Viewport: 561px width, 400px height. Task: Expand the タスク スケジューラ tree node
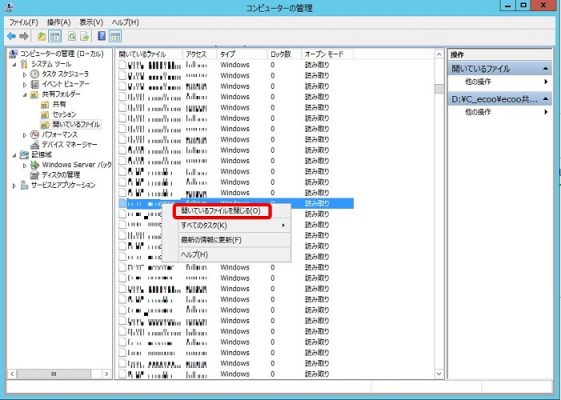pyautogui.click(x=25, y=74)
